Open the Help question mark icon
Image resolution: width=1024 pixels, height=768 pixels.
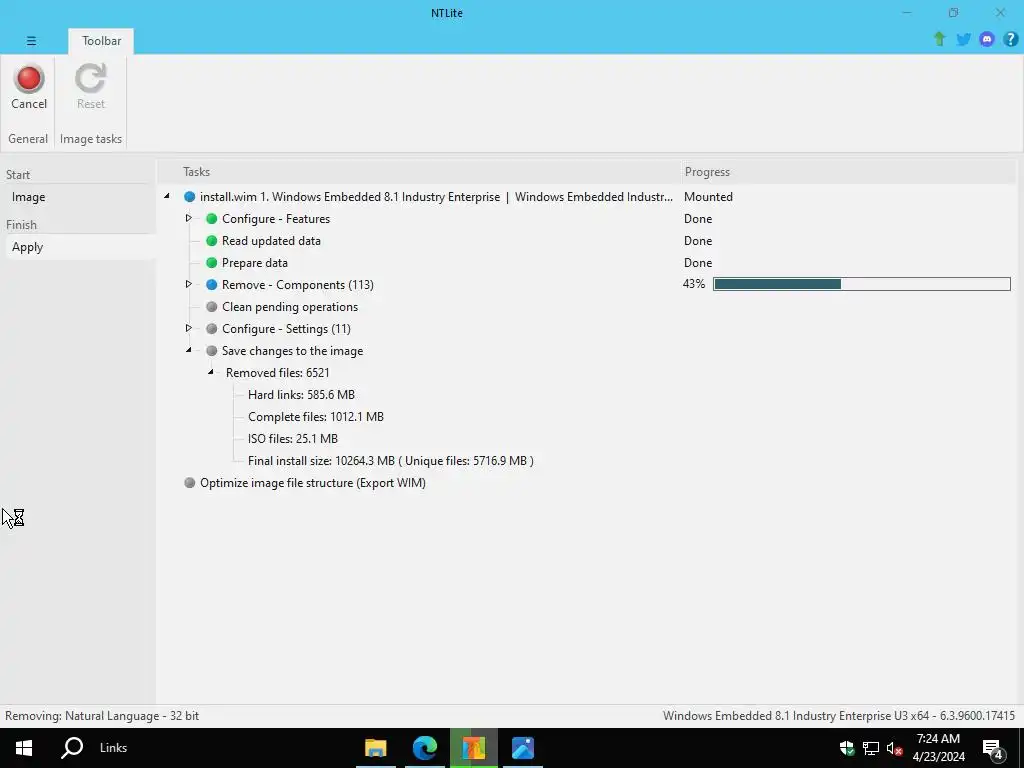pyautogui.click(x=1010, y=39)
